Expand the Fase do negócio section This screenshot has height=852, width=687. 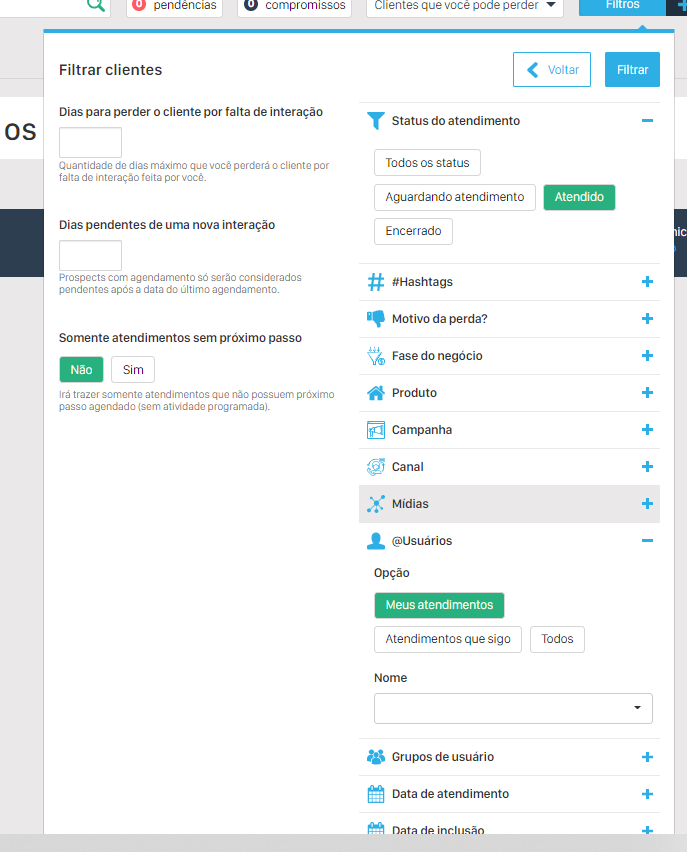click(x=647, y=356)
